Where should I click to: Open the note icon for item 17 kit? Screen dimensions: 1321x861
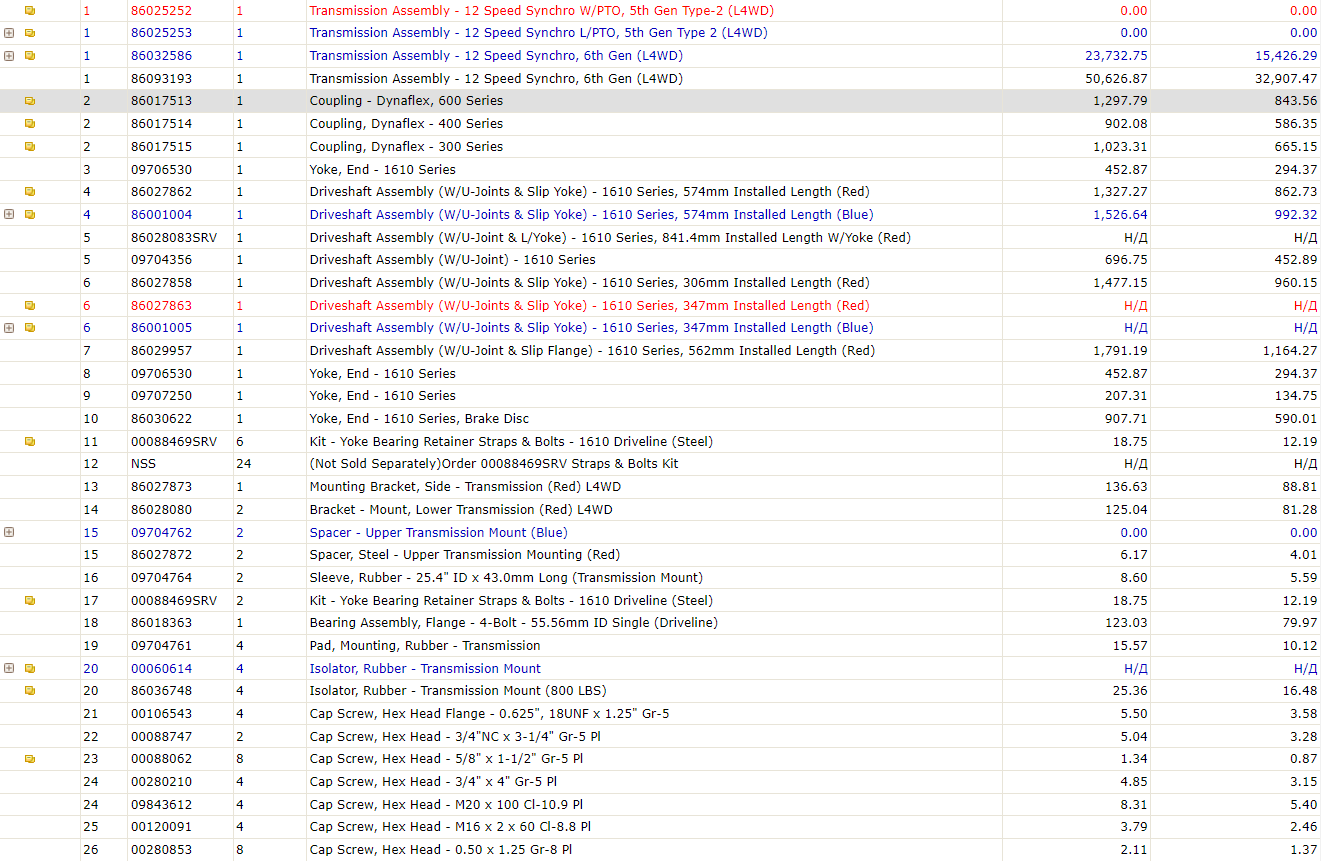coord(30,600)
